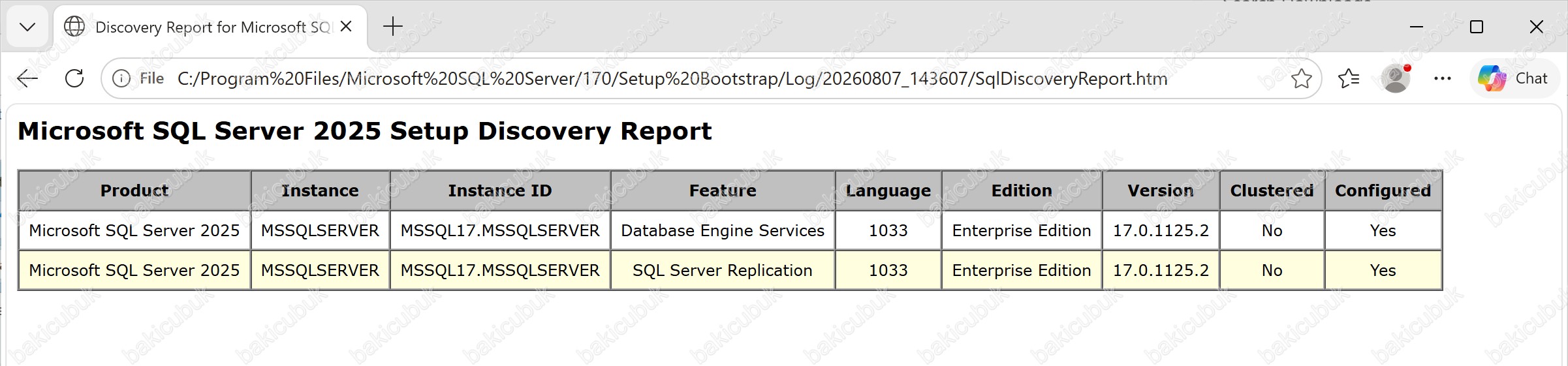Open Settings and more three-dot menu

[x=1442, y=79]
